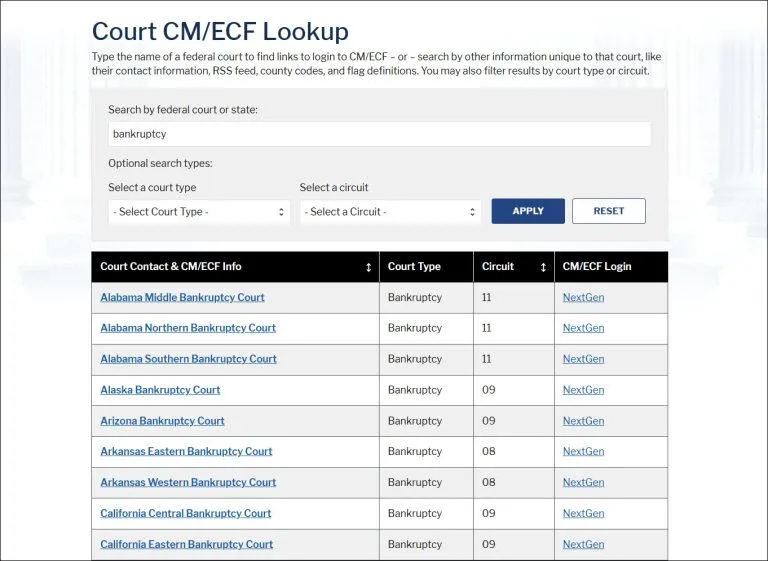
Task: Go to Alaska Bankruptcy Court page
Action: [x=160, y=390]
